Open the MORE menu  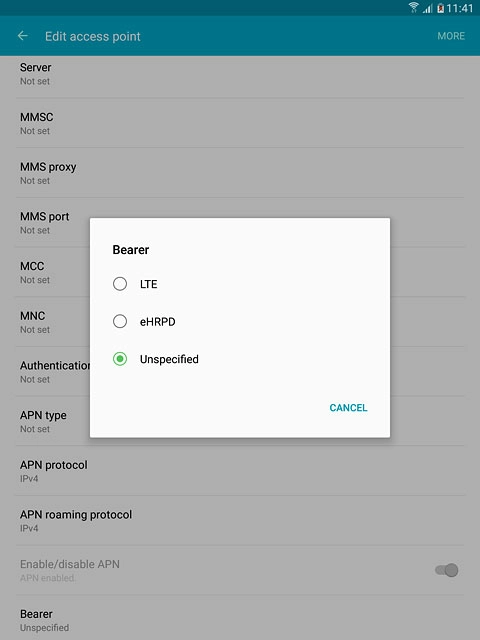451,36
